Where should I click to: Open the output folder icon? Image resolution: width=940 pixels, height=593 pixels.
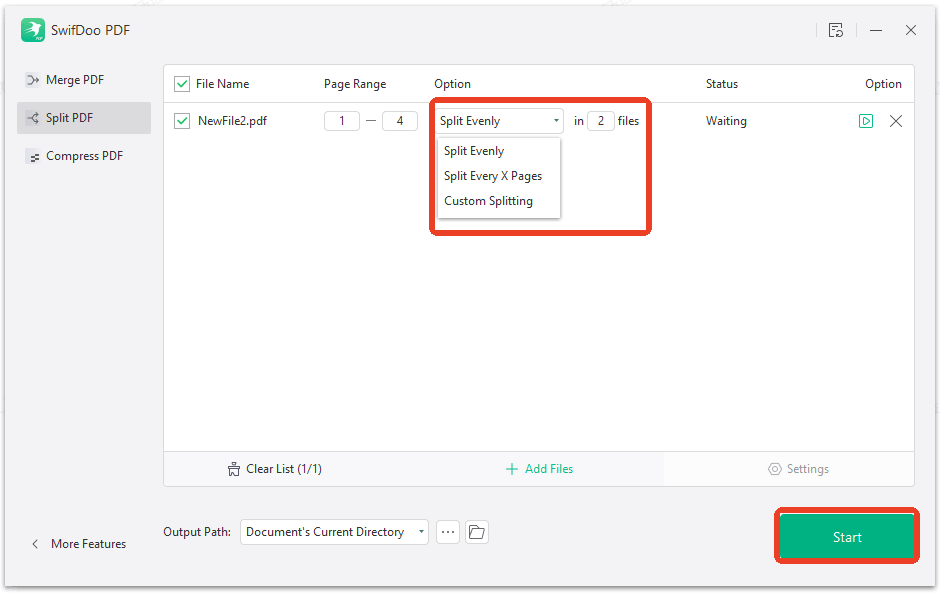tap(477, 531)
